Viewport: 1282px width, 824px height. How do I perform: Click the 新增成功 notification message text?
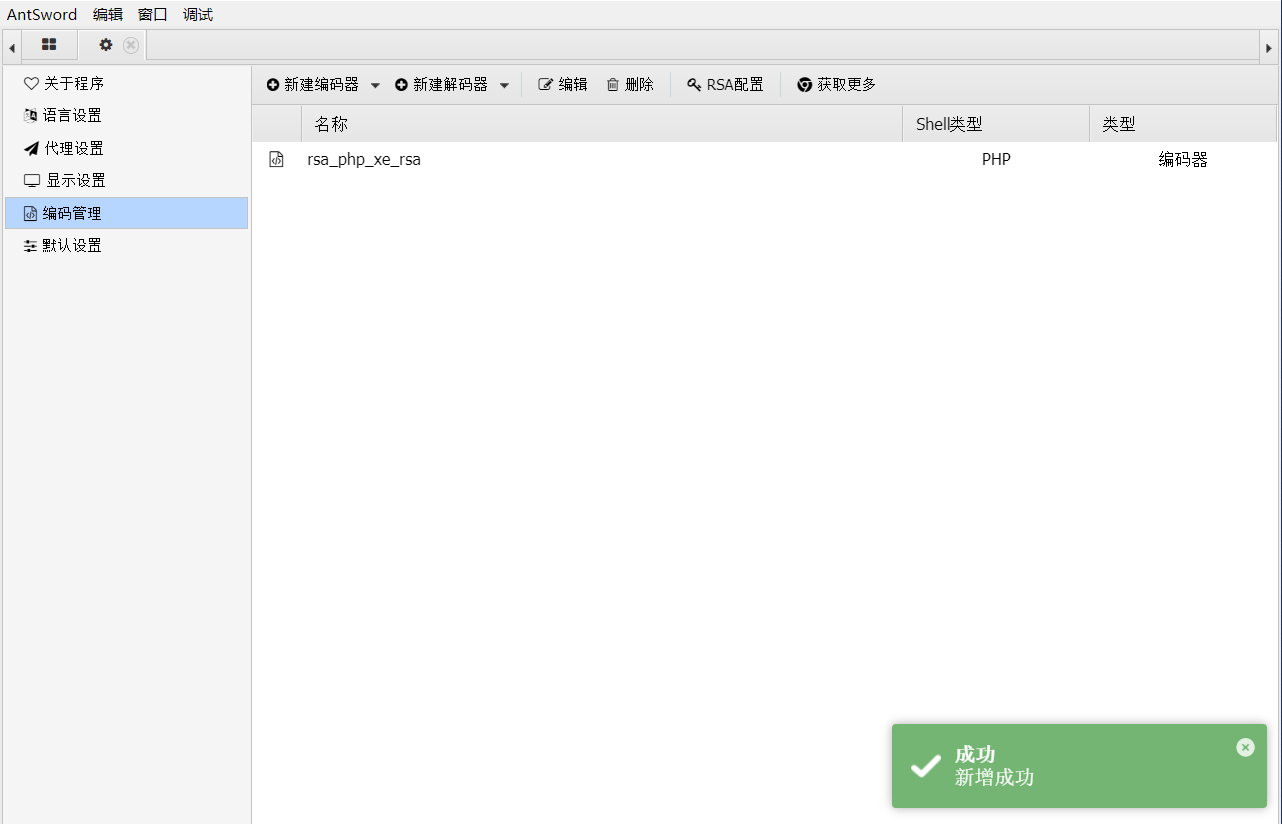994,777
